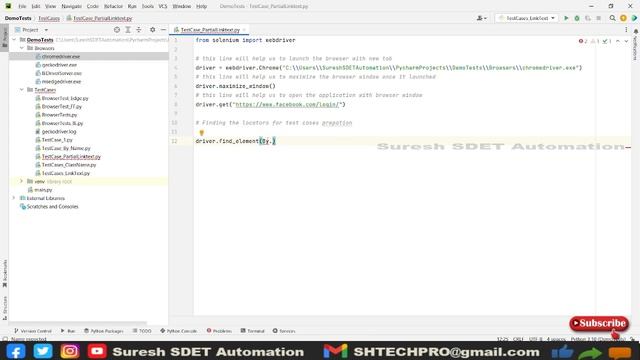Click the red errors indicator in the editor
The image size is (640, 360).
(583, 41)
